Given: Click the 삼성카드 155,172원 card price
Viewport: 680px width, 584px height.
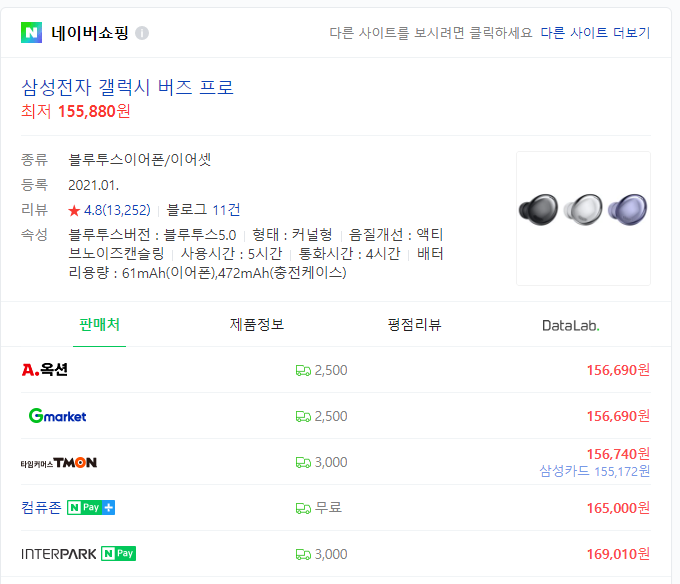Looking at the screenshot, I should 595,471.
